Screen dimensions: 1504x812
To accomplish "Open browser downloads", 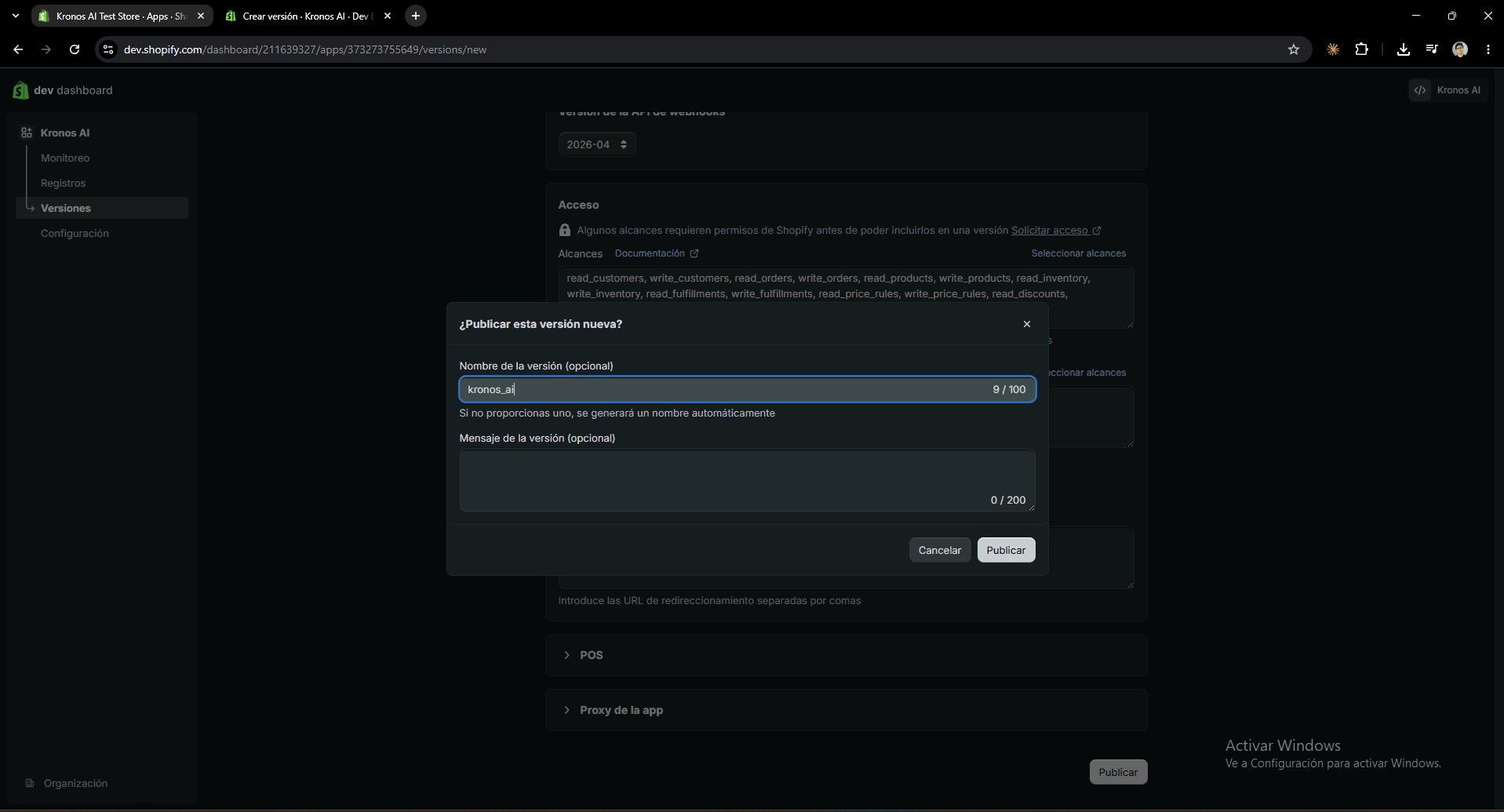I will pos(1404,49).
